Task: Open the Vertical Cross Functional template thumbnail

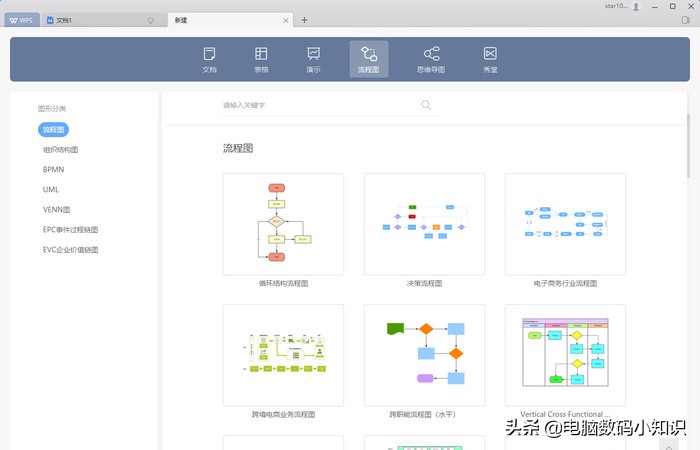Action: pyautogui.click(x=566, y=355)
